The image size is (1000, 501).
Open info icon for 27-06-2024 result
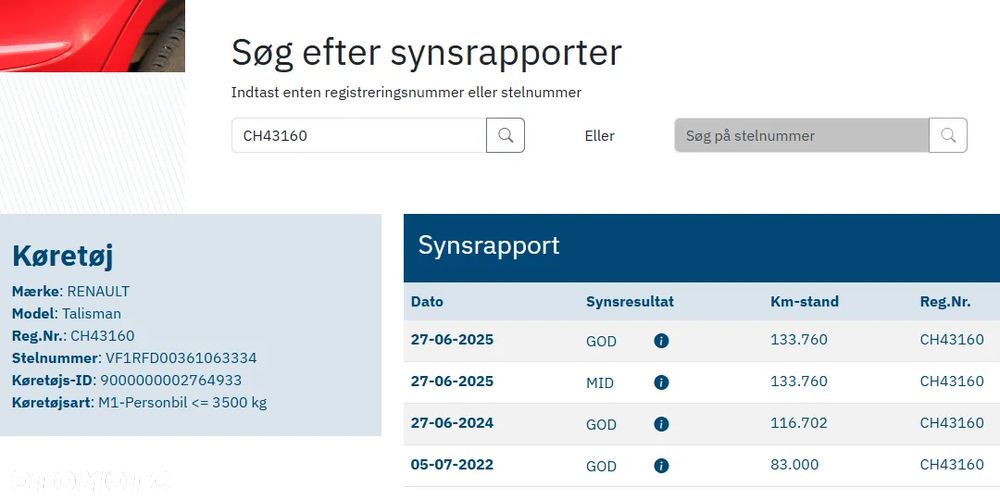(661, 424)
